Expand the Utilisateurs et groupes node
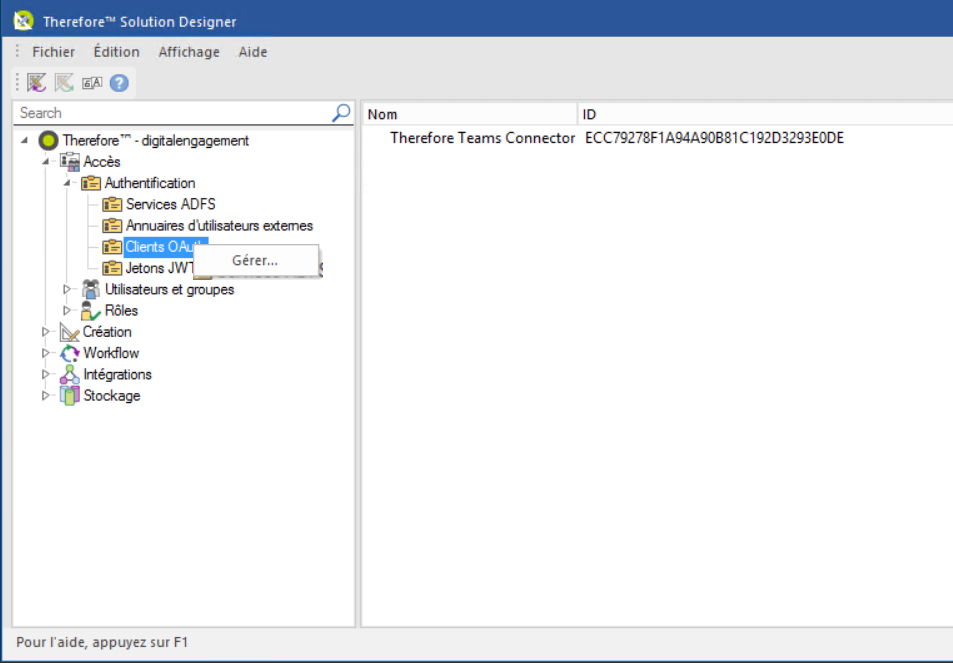The height and width of the screenshot is (663, 953). click(67, 290)
